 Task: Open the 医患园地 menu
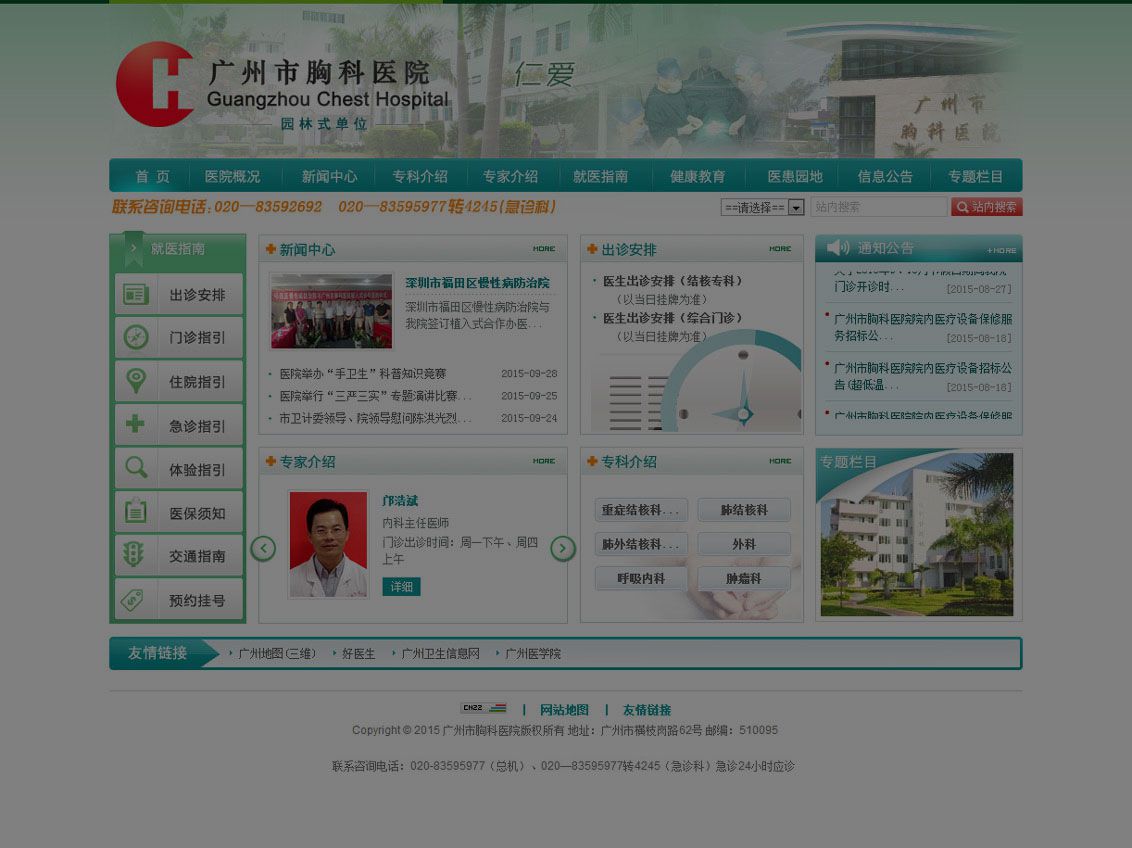(x=795, y=177)
